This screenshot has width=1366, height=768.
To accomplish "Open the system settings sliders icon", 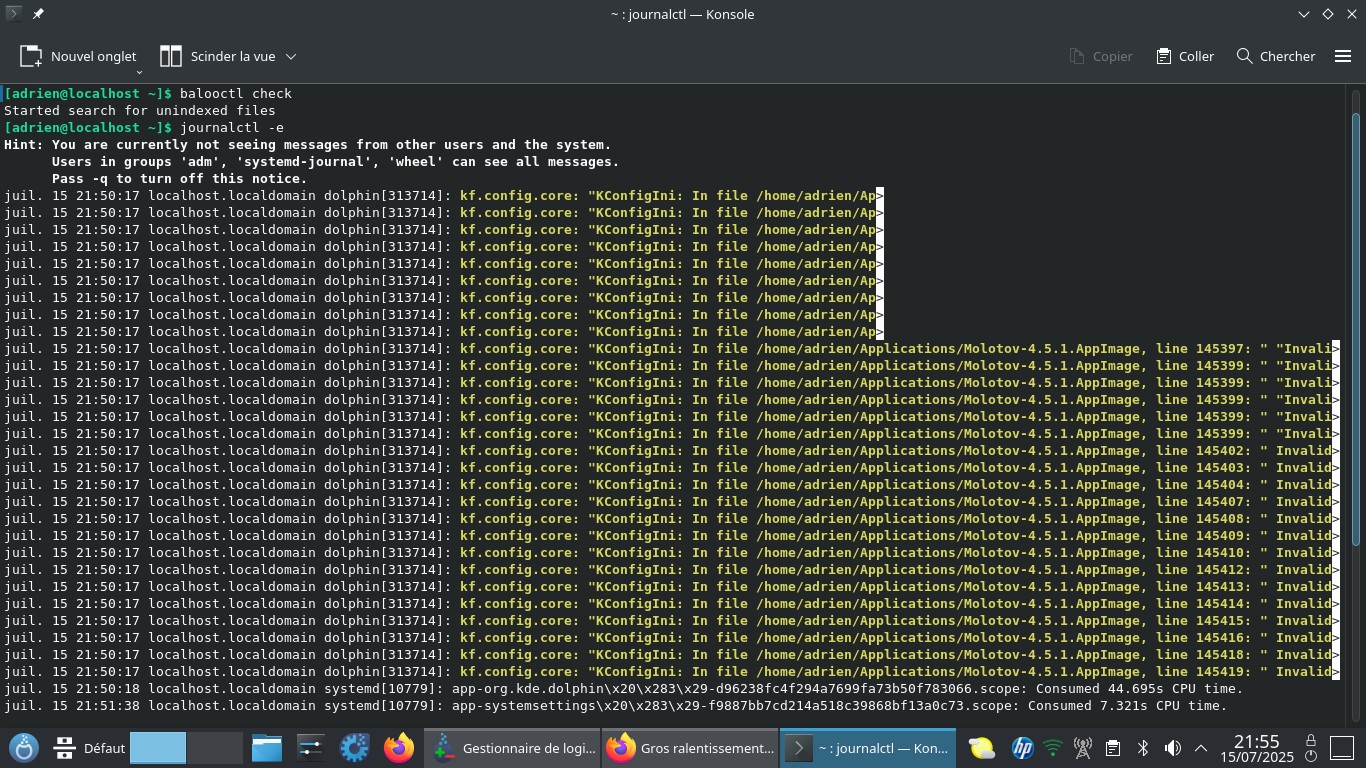I will (x=311, y=747).
